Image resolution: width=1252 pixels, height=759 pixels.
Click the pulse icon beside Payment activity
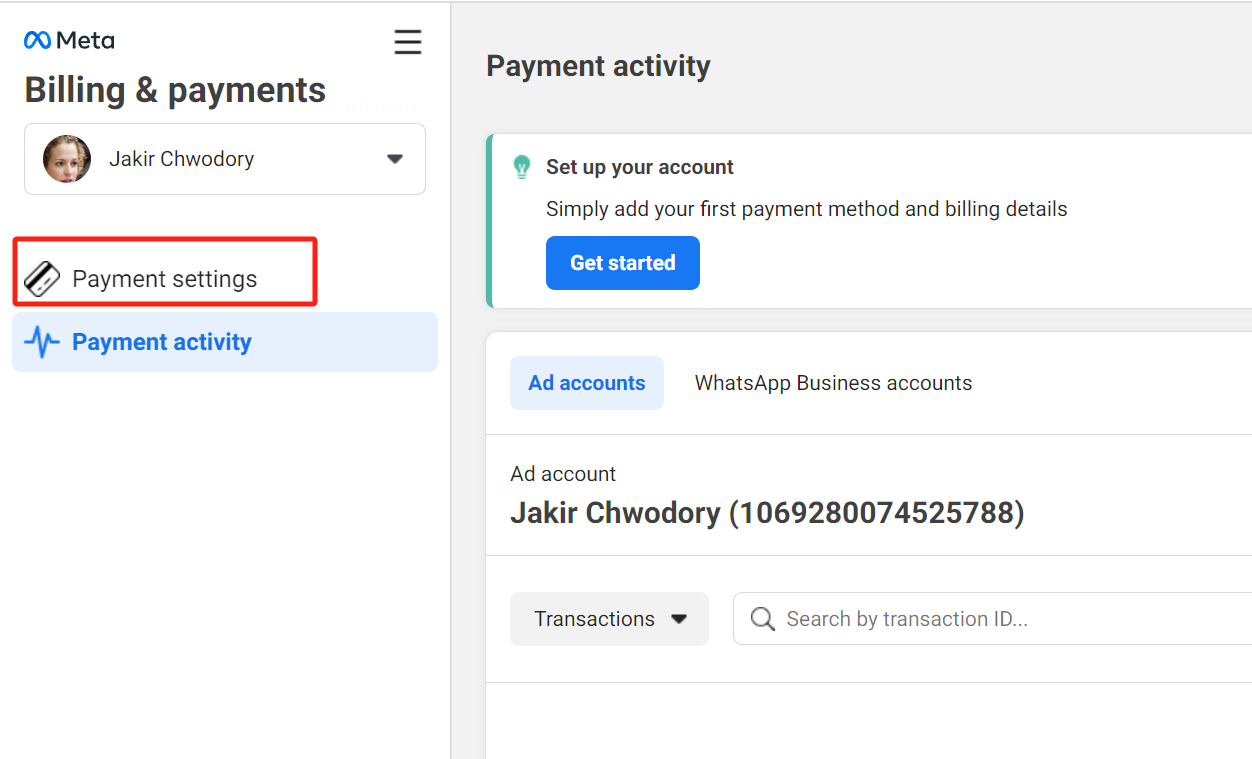[42, 342]
